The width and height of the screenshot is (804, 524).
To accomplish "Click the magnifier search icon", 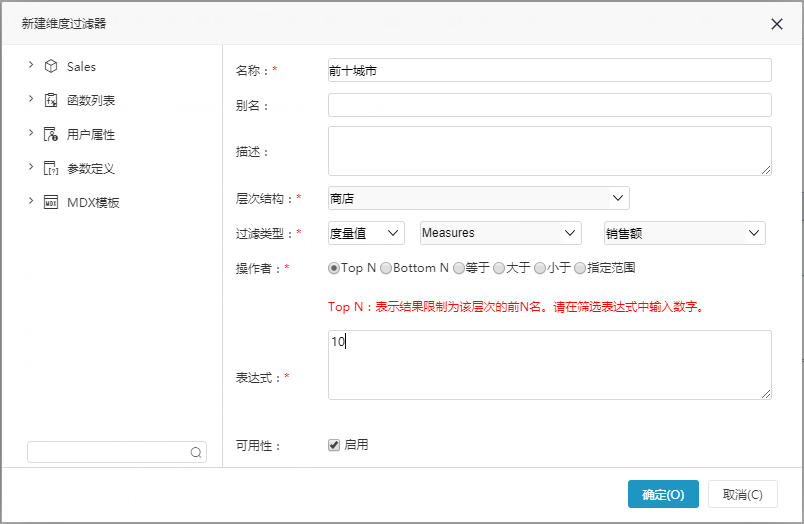I will point(196,452).
